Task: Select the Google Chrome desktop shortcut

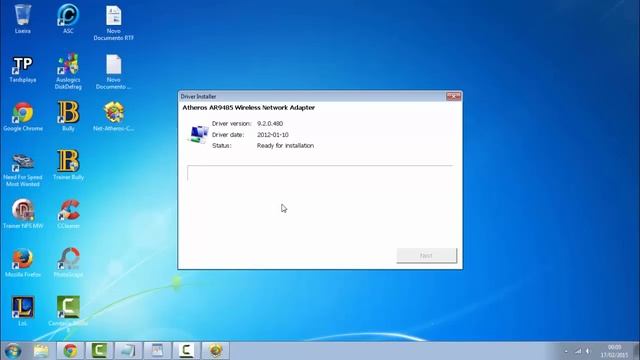Action: pos(23,117)
